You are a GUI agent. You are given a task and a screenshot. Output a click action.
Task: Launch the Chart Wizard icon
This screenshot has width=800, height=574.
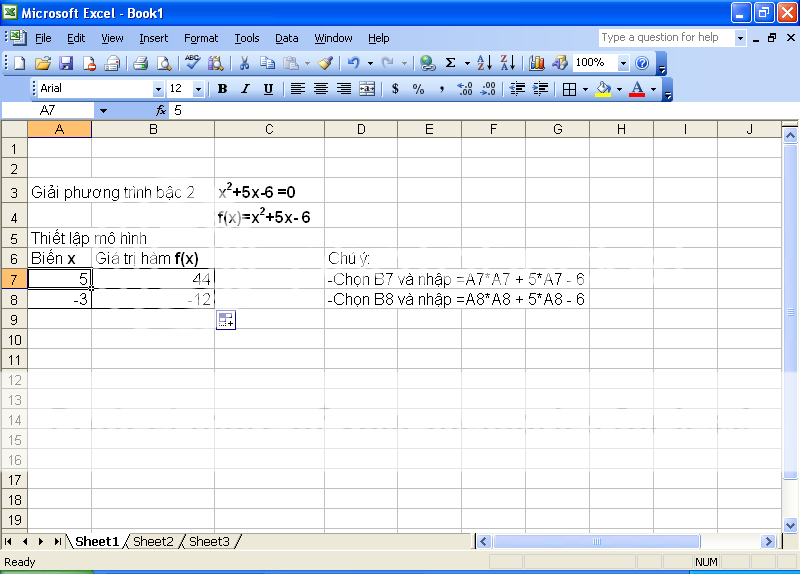[x=537, y=63]
